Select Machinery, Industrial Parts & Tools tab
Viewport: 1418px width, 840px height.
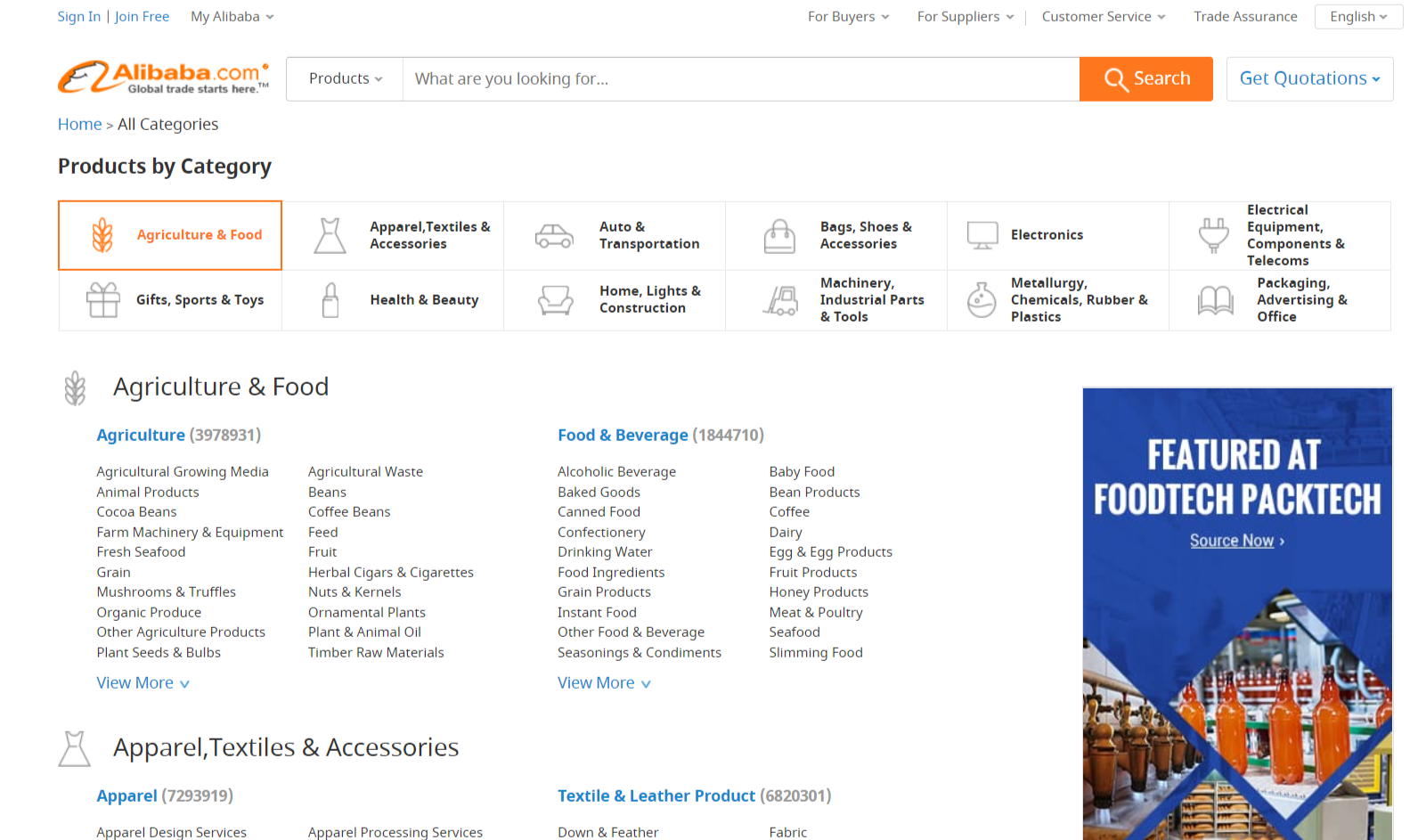836,300
